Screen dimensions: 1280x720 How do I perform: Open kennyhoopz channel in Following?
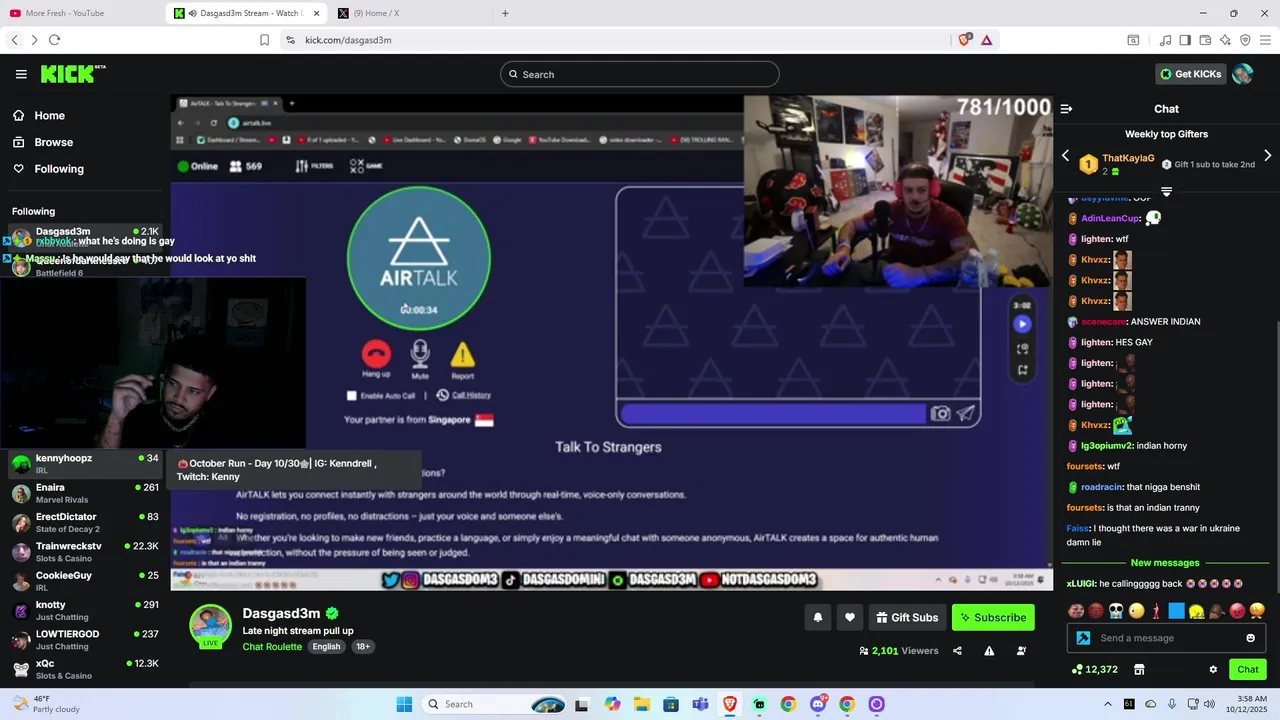84,464
